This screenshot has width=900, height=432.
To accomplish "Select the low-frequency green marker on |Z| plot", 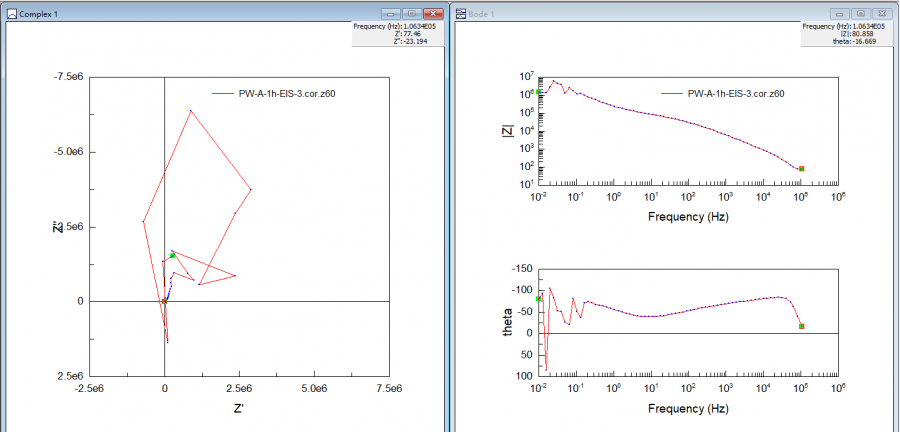I will [x=539, y=92].
